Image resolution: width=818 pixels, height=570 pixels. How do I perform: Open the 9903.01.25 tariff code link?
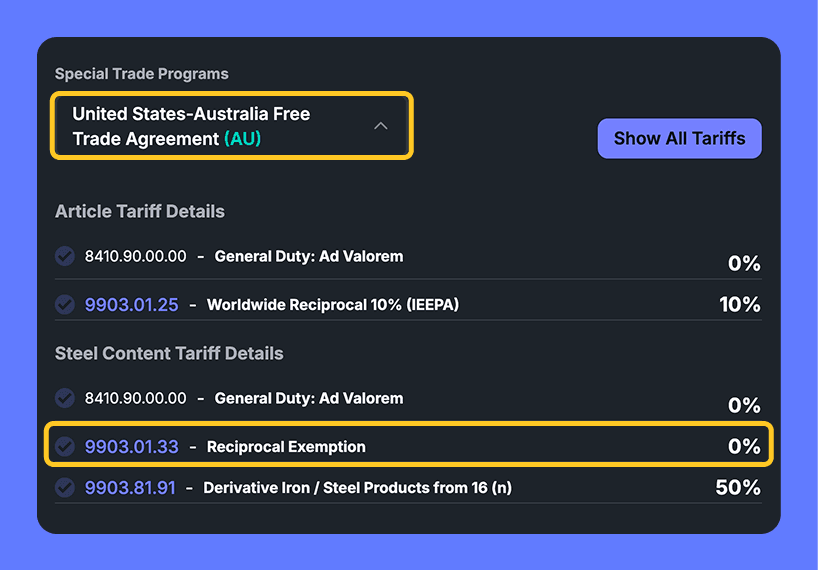pyautogui.click(x=131, y=304)
